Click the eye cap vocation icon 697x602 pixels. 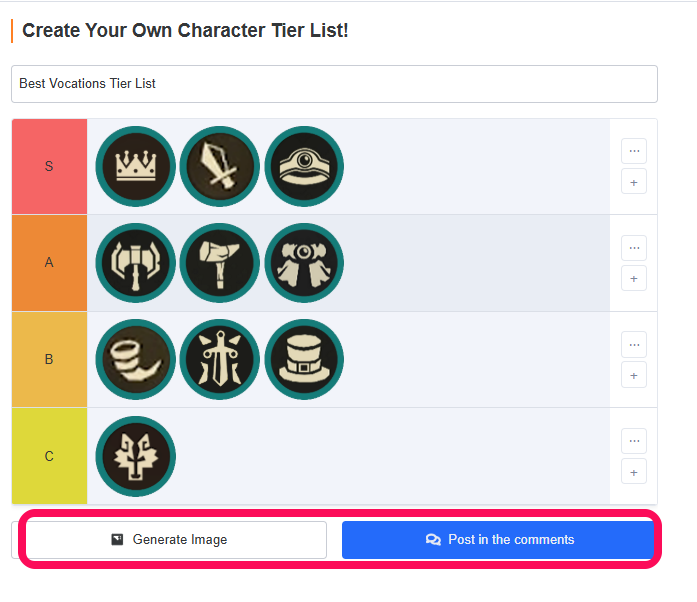304,166
